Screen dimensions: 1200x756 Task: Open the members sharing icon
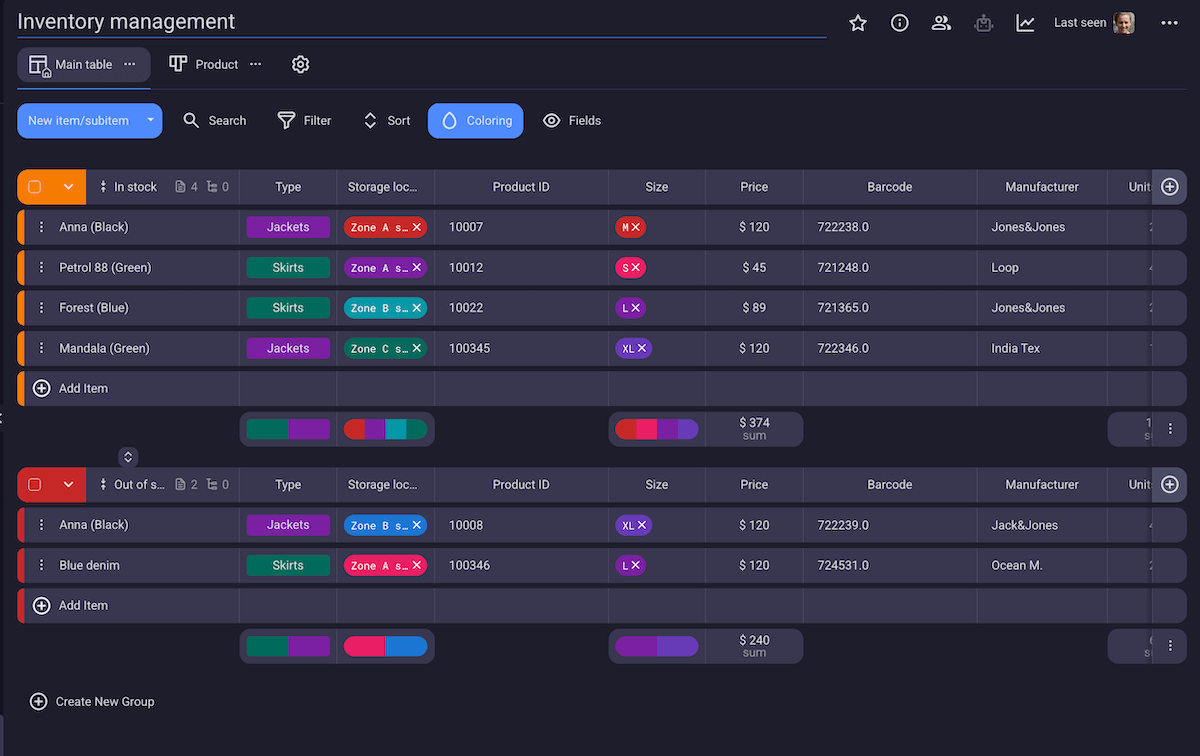pyautogui.click(x=941, y=23)
